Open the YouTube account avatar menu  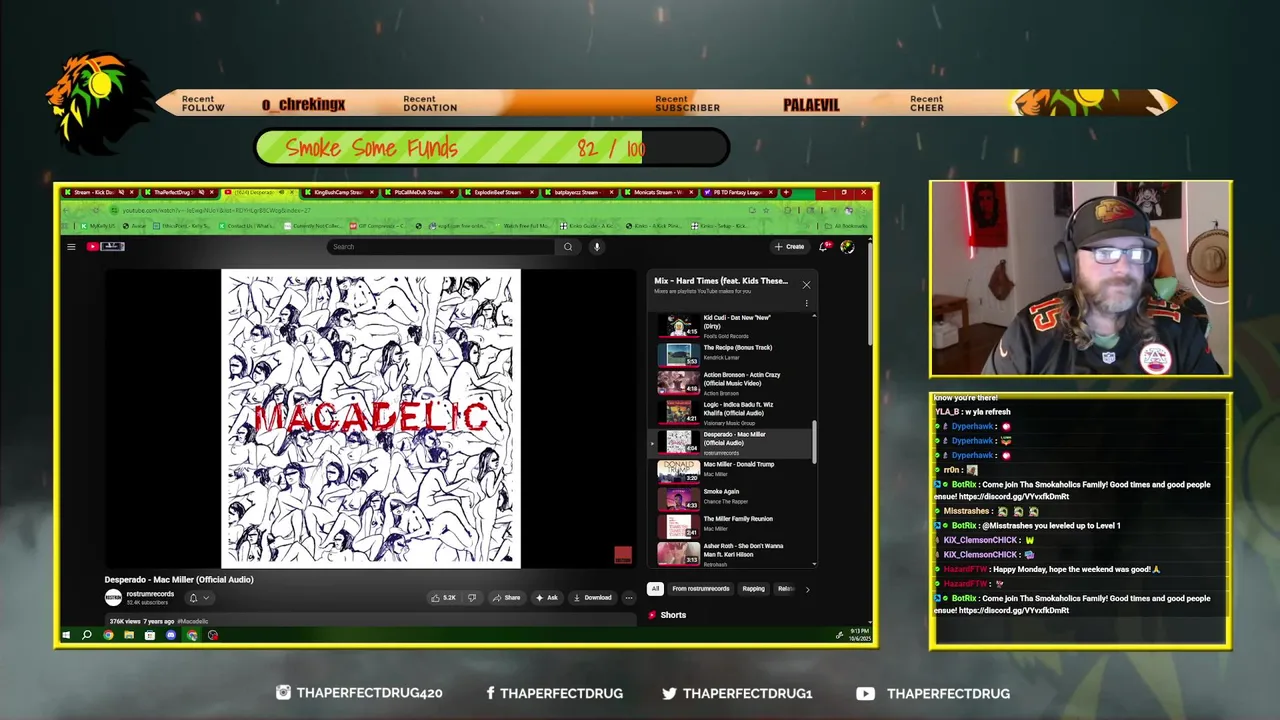847,247
